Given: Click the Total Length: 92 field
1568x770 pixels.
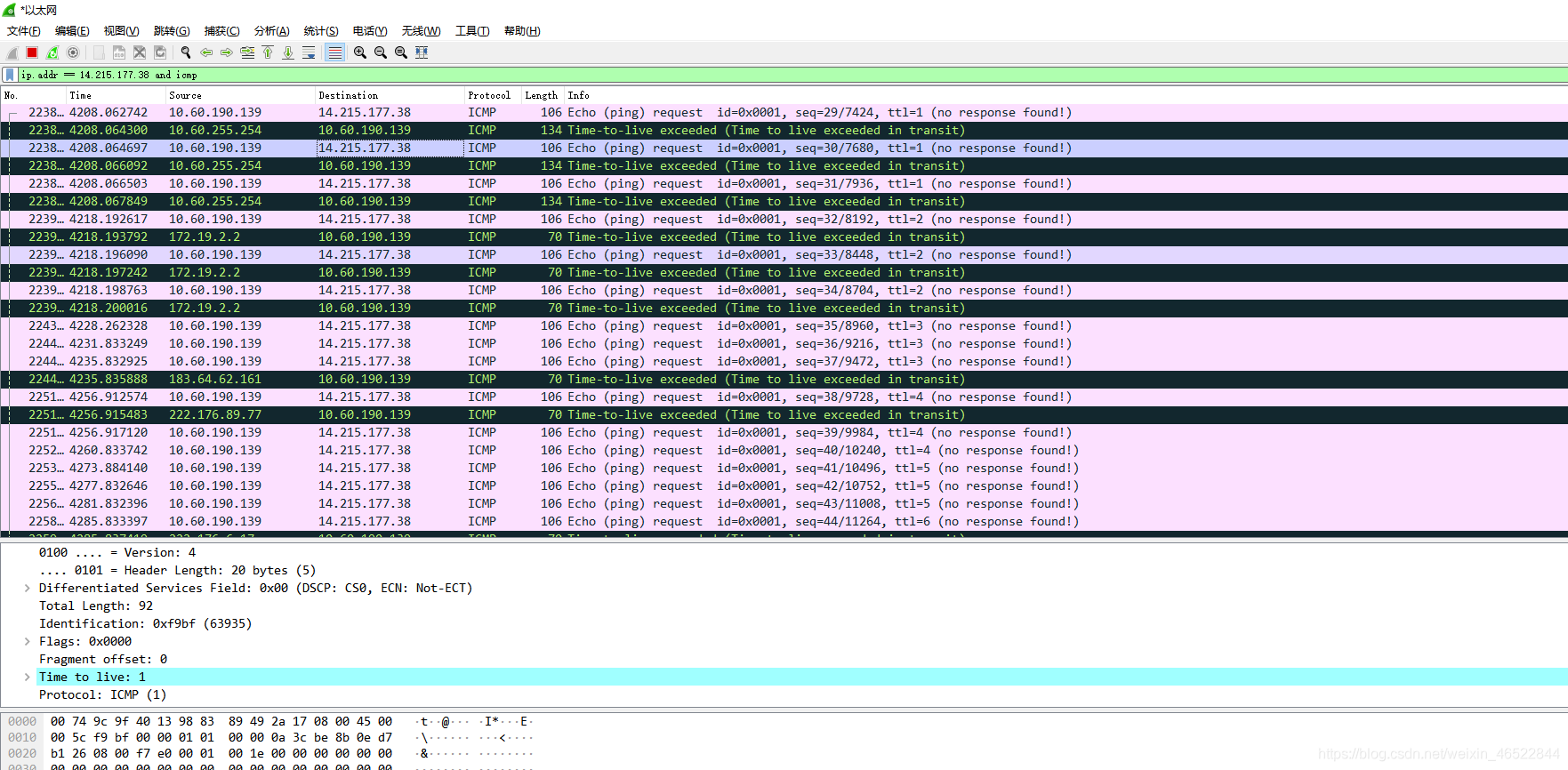Looking at the screenshot, I should [x=96, y=606].
